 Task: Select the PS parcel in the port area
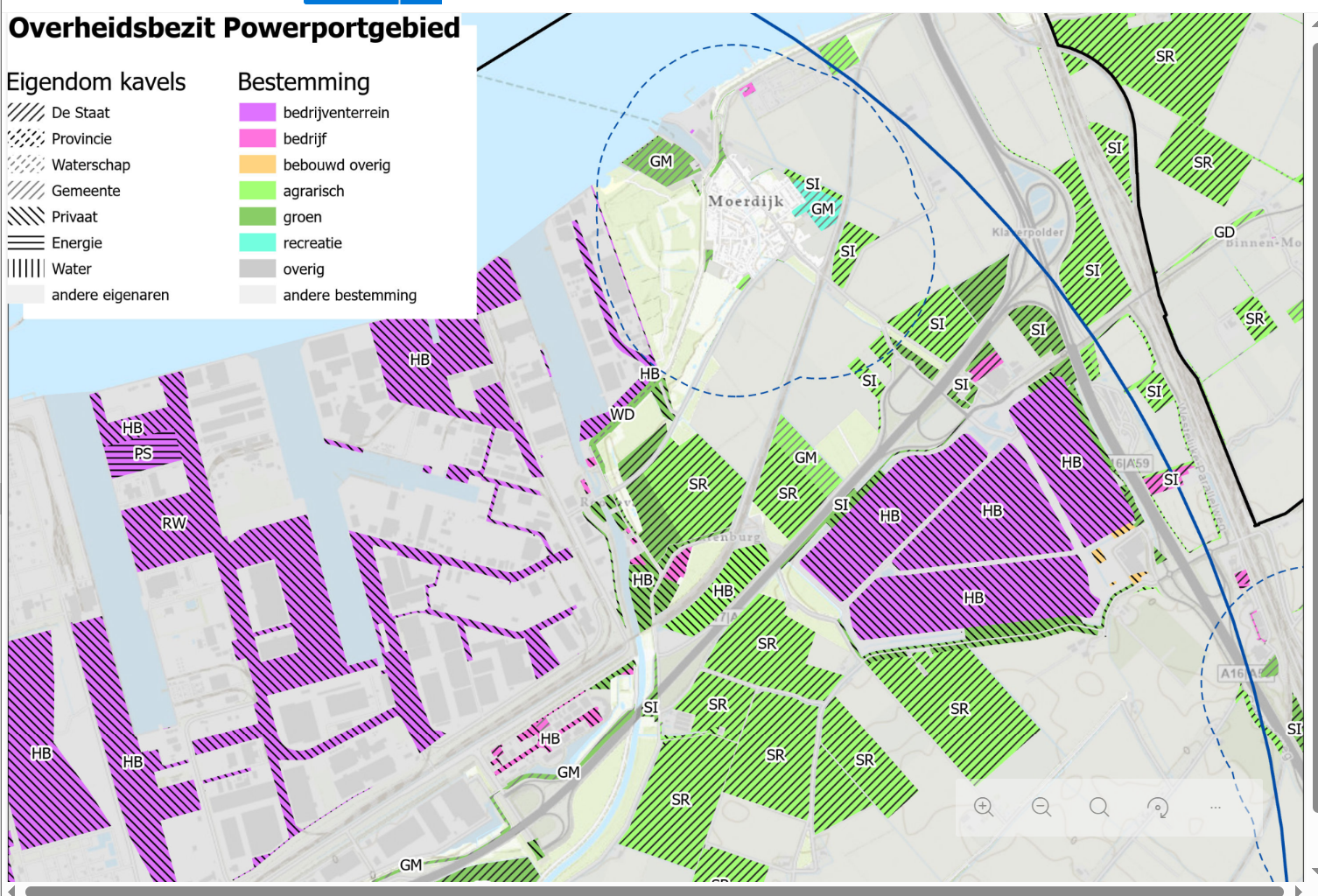[x=143, y=453]
